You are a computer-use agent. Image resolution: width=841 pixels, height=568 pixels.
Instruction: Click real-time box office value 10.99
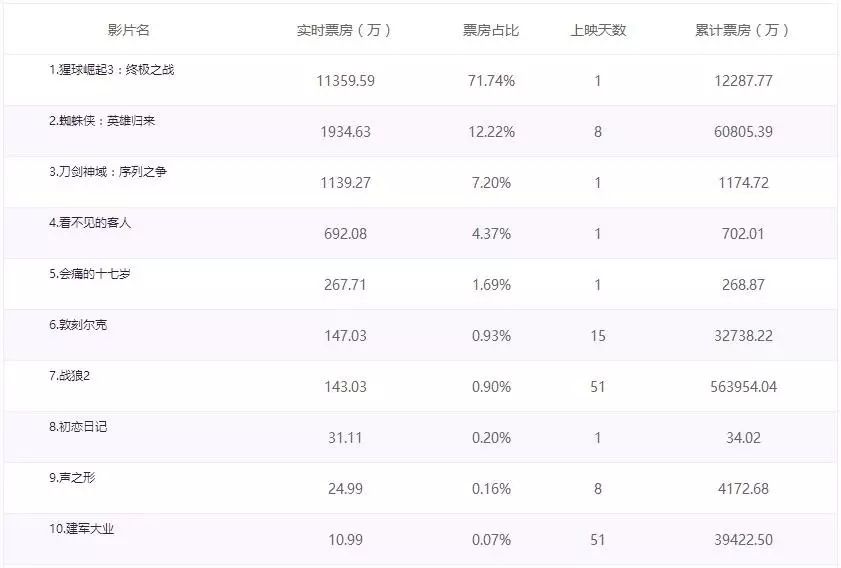coord(345,540)
